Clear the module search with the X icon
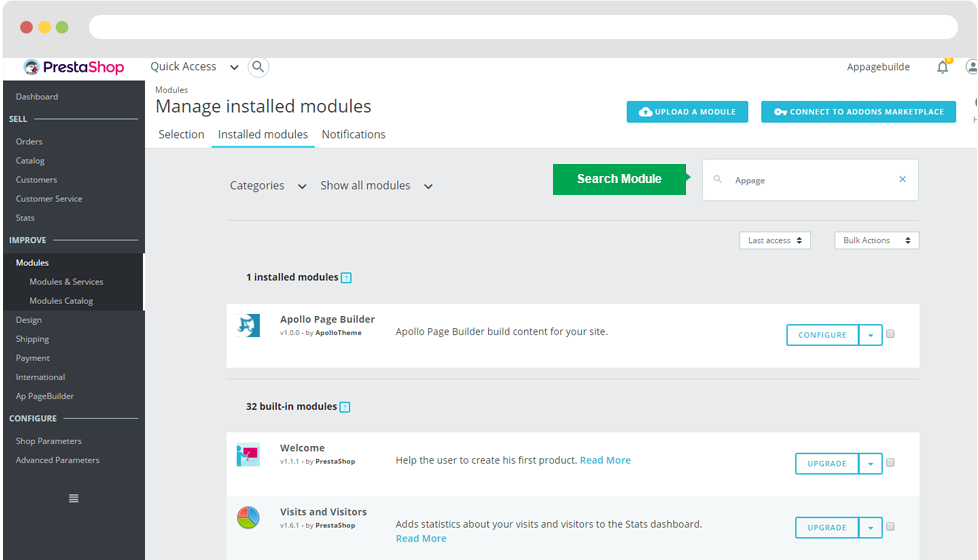978x560 pixels. [903, 180]
